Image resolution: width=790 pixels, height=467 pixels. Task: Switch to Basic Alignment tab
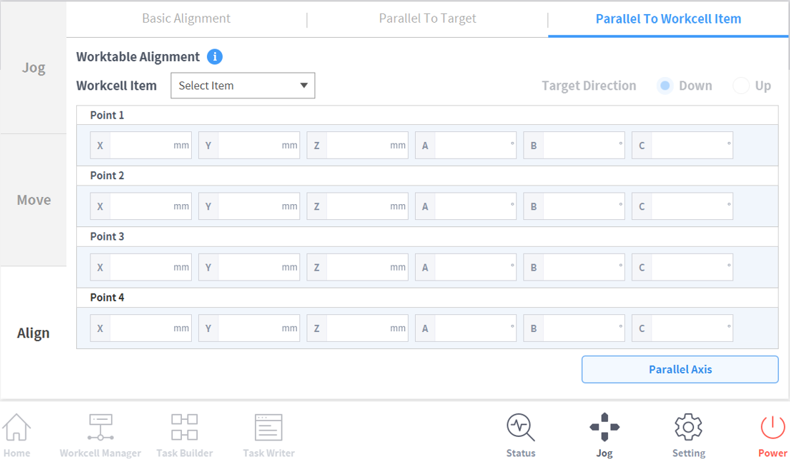point(186,19)
